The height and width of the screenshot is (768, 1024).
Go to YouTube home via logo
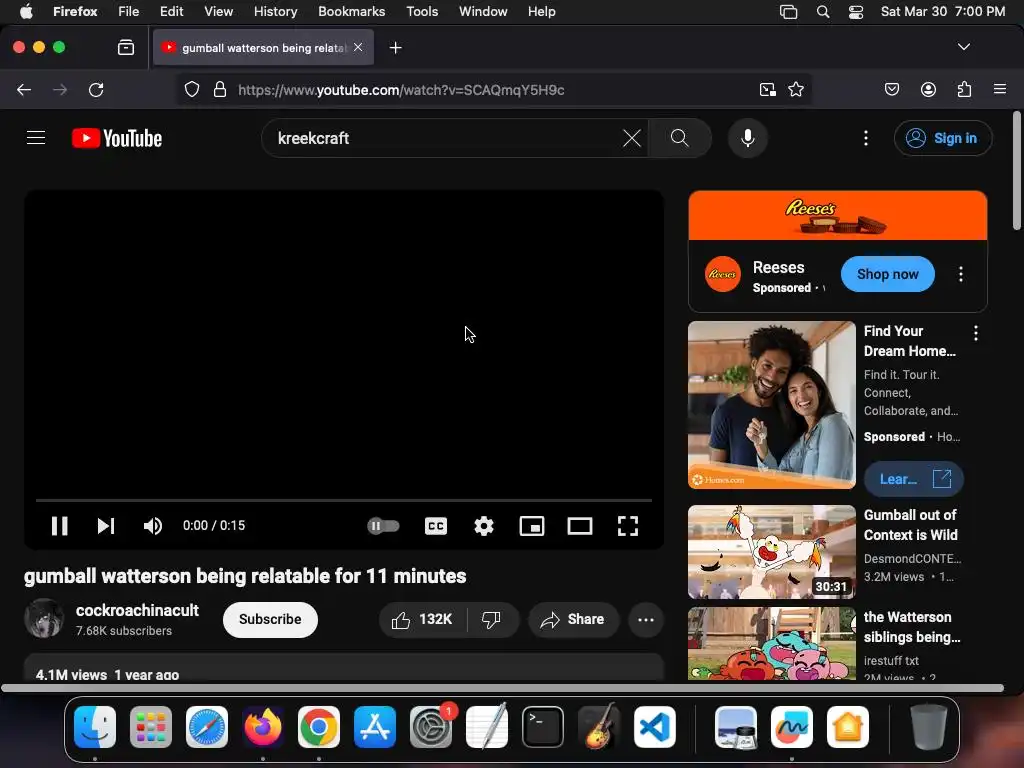117,138
